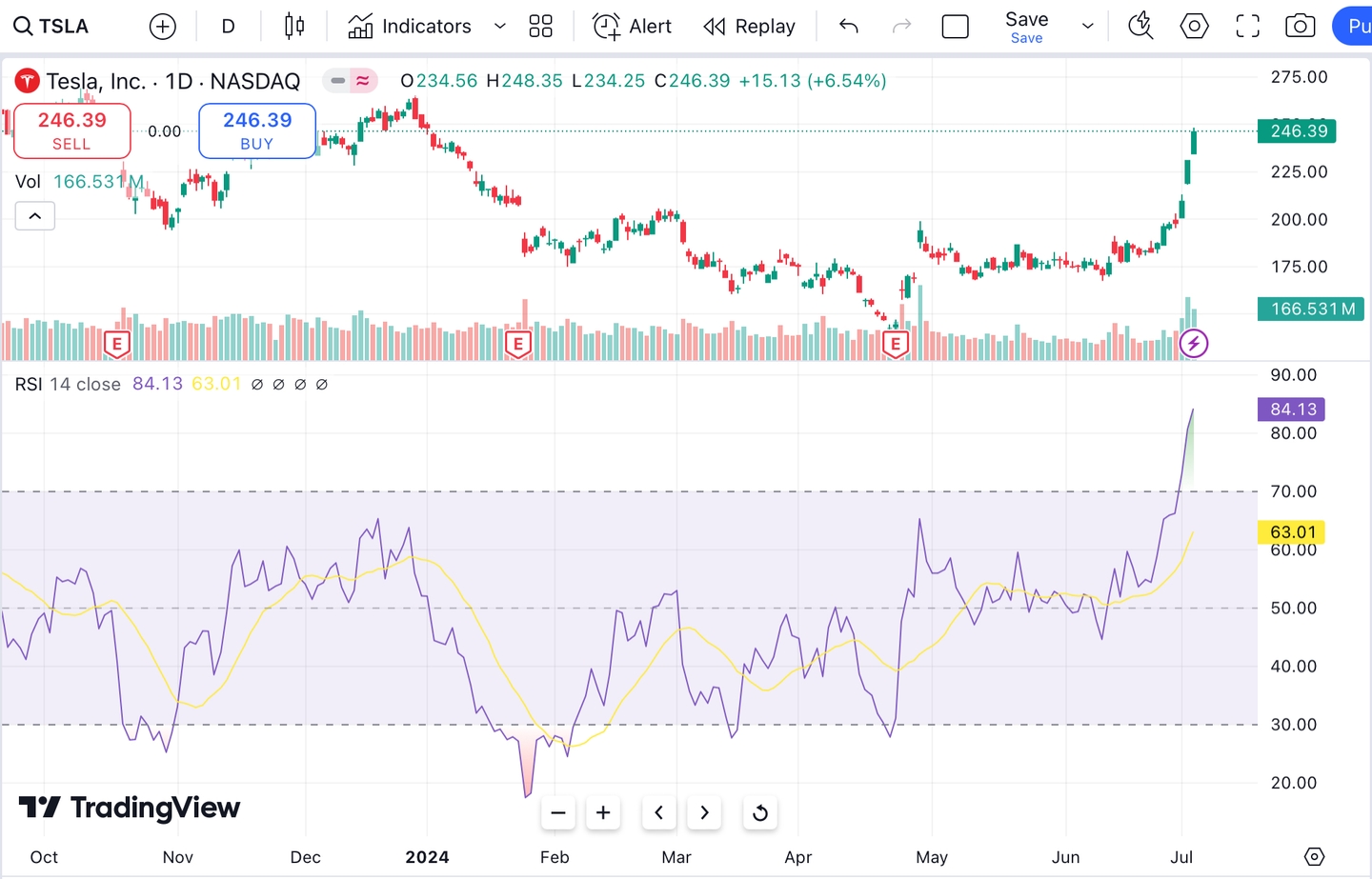Screen dimensions: 1372x879
Task: Take a chart snapshot with camera icon
Action: tap(1300, 27)
